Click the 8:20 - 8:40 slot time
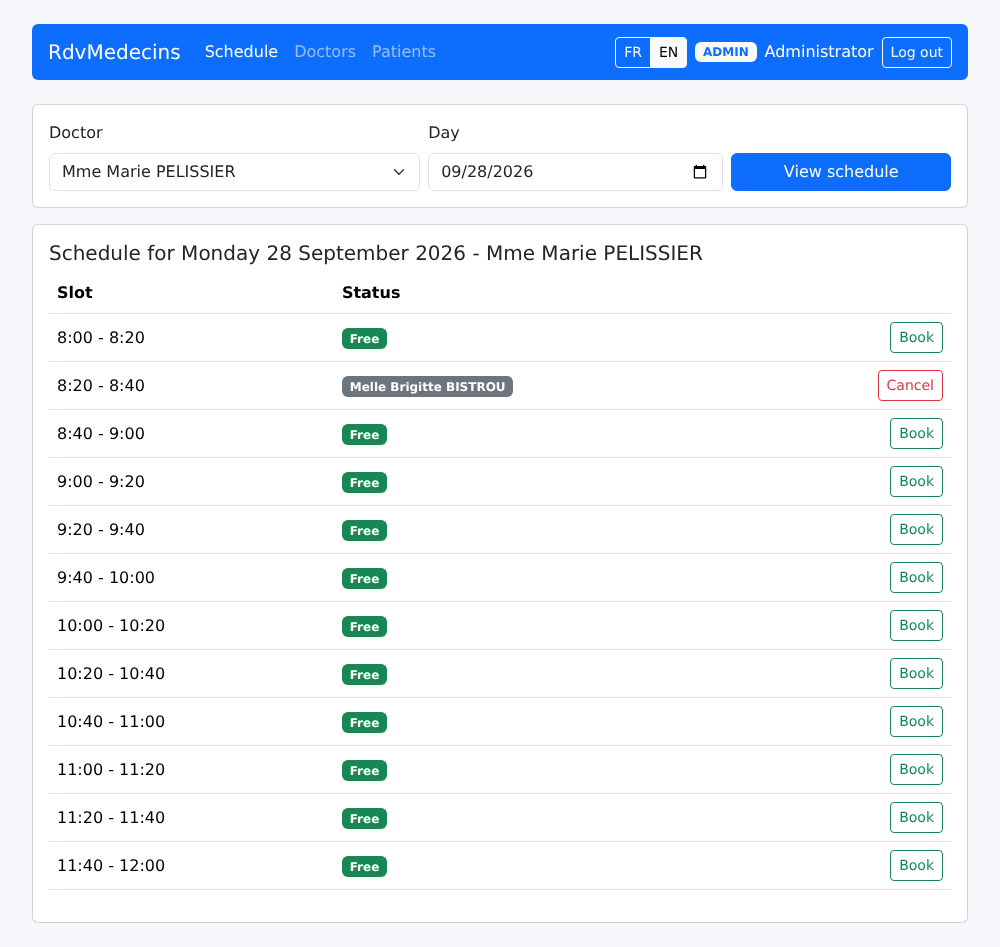 tap(101, 386)
